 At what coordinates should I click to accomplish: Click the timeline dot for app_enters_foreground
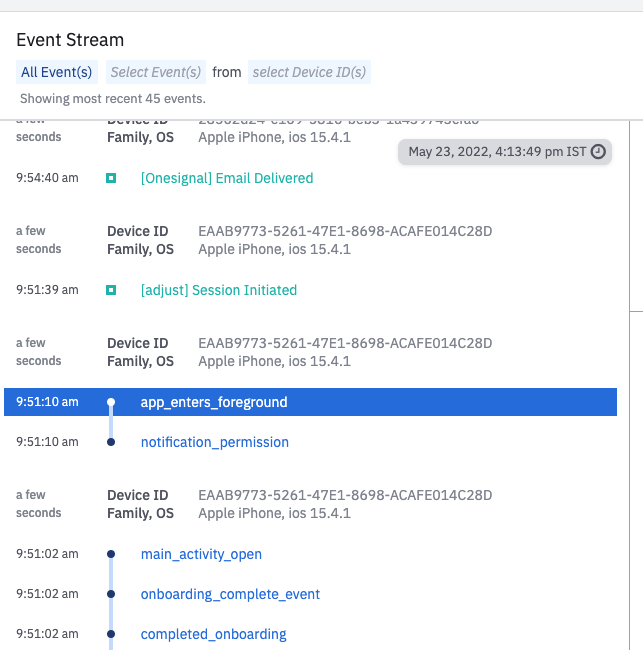tap(111, 402)
